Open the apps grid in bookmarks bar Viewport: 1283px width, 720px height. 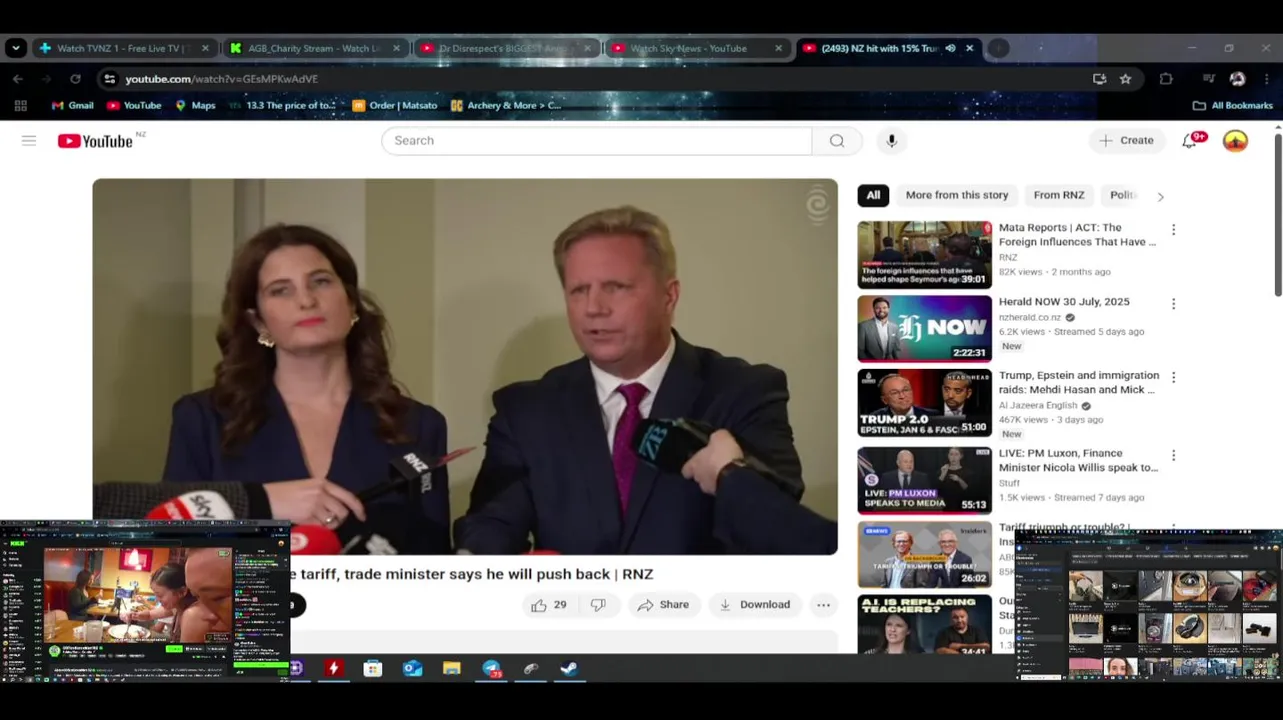[20, 105]
